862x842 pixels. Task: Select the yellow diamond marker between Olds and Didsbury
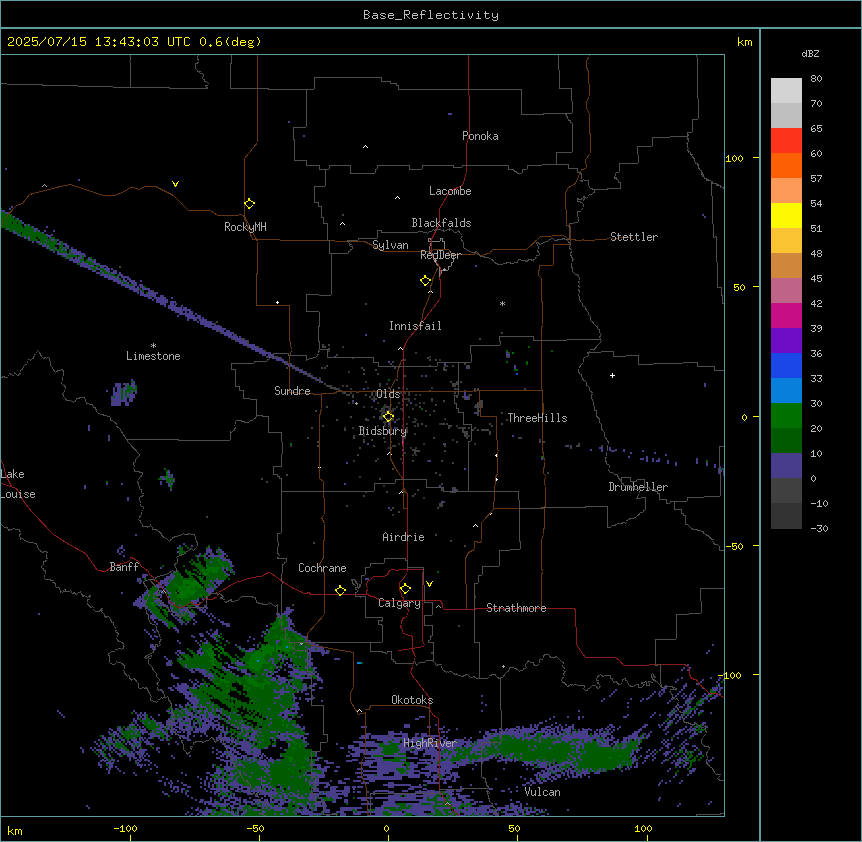pyautogui.click(x=388, y=417)
